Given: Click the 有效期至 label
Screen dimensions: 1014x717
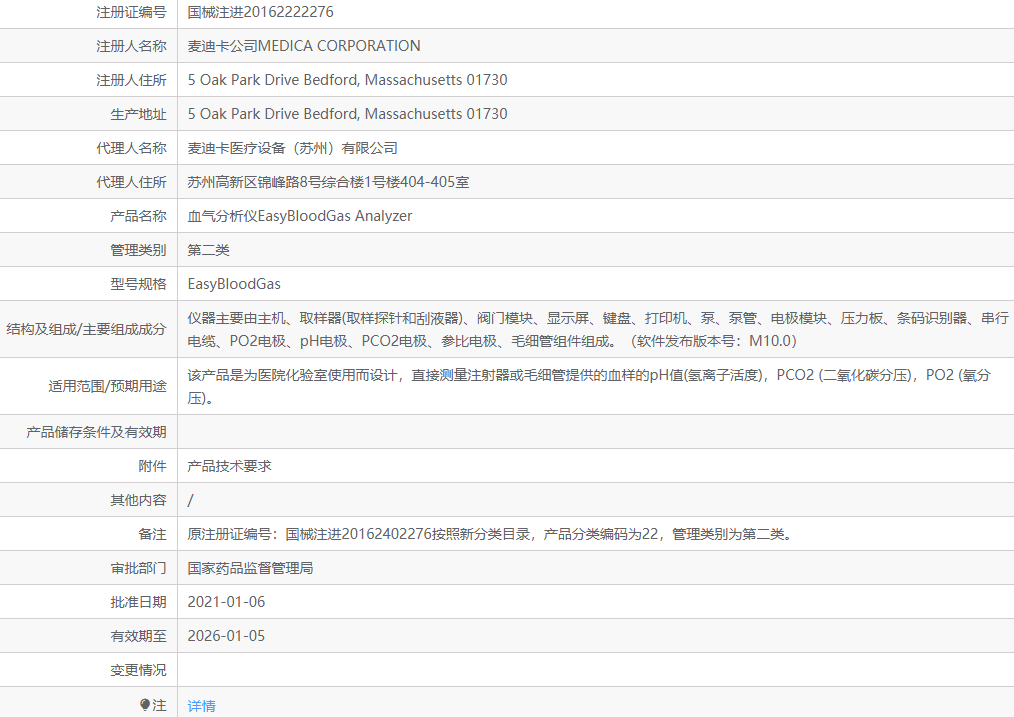Looking at the screenshot, I should pyautogui.click(x=138, y=636).
